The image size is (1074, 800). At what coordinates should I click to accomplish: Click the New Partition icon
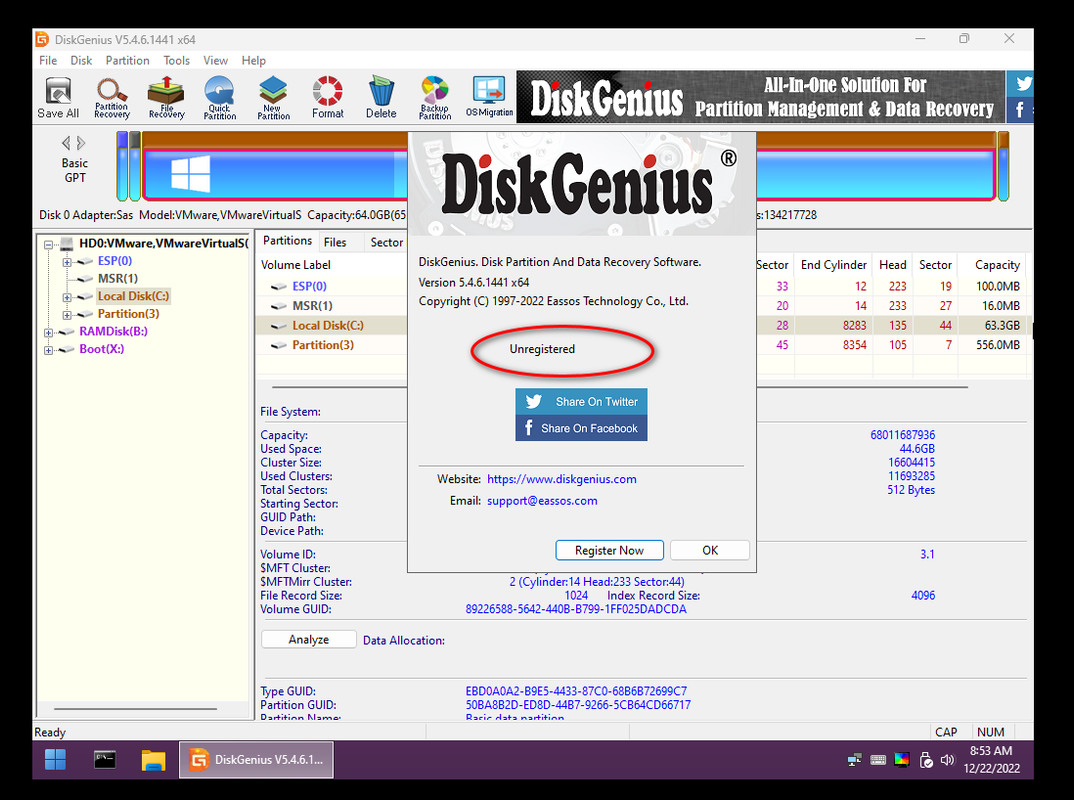coord(273,98)
